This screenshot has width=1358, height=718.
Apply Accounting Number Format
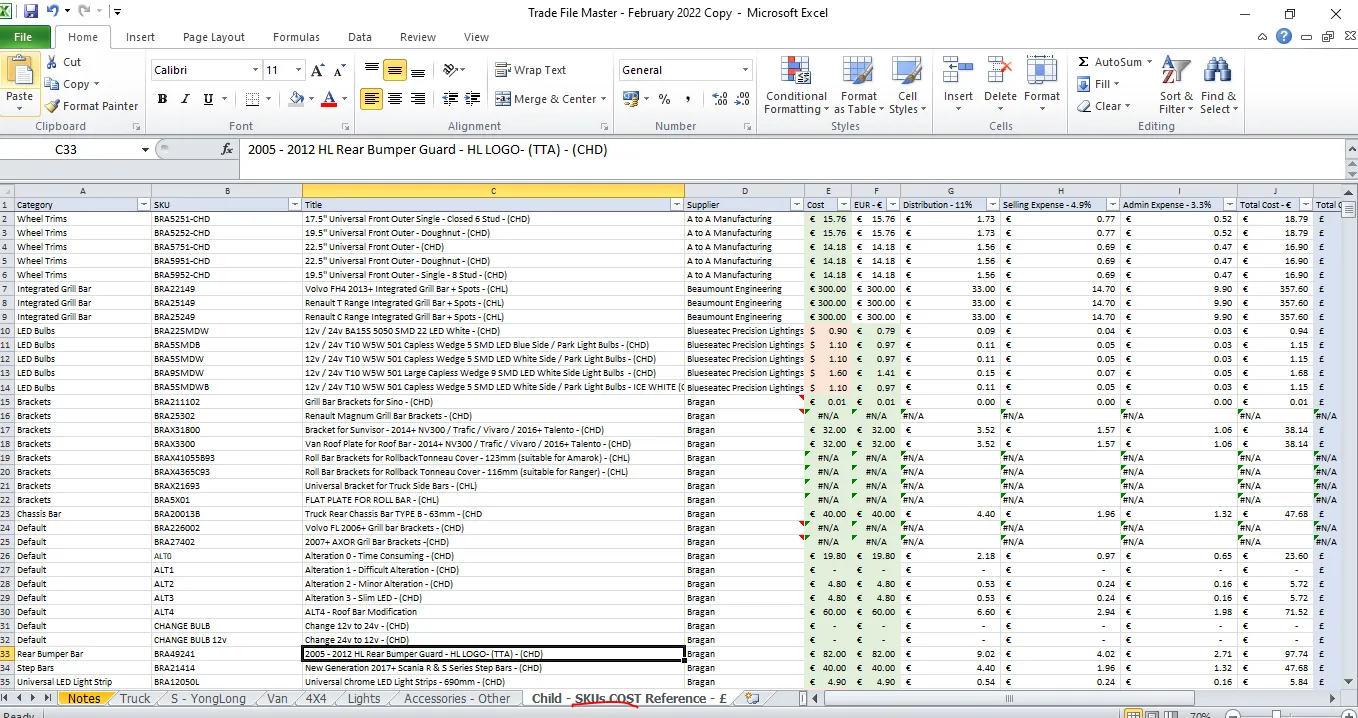tap(630, 99)
